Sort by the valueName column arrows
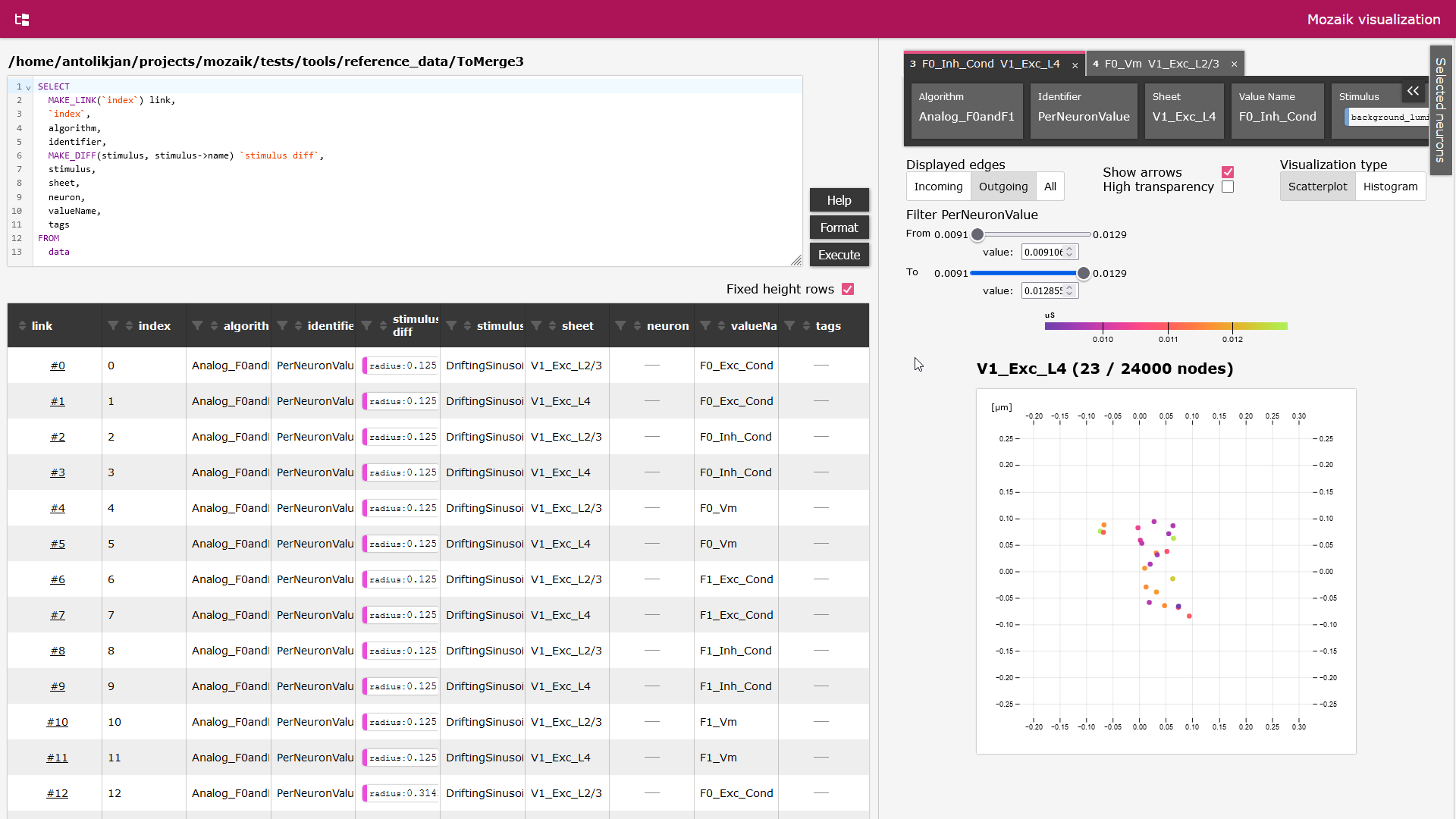This screenshot has width=1456, height=819. point(722,326)
